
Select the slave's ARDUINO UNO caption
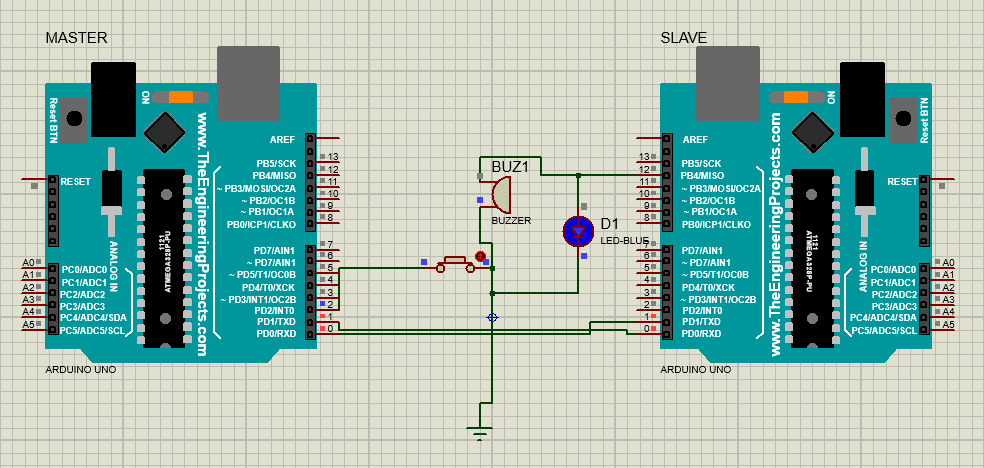point(695,370)
